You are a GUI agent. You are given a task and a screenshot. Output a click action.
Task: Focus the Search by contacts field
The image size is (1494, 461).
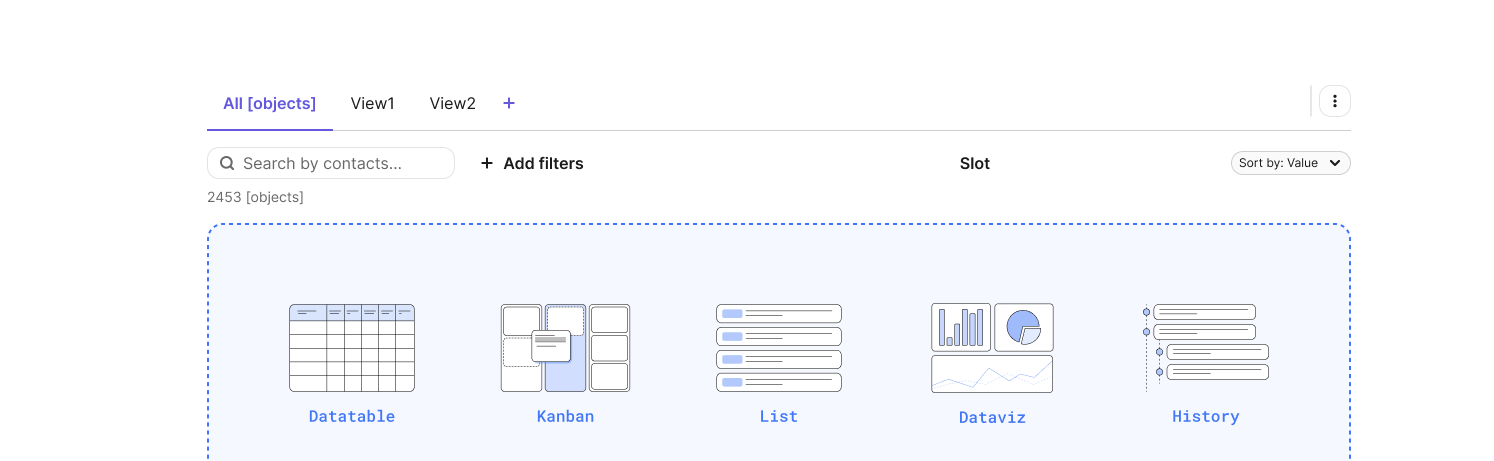click(331, 163)
